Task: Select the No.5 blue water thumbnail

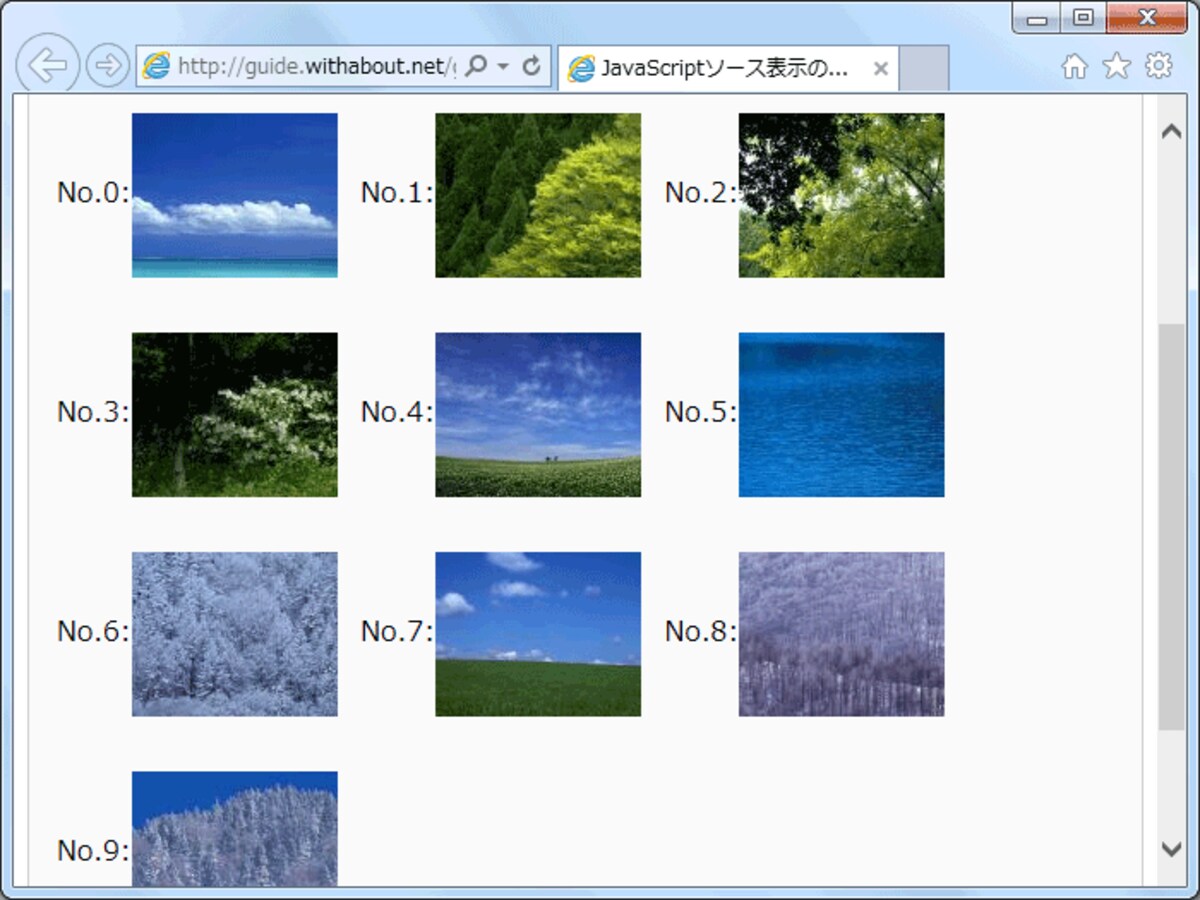Action: [841, 414]
